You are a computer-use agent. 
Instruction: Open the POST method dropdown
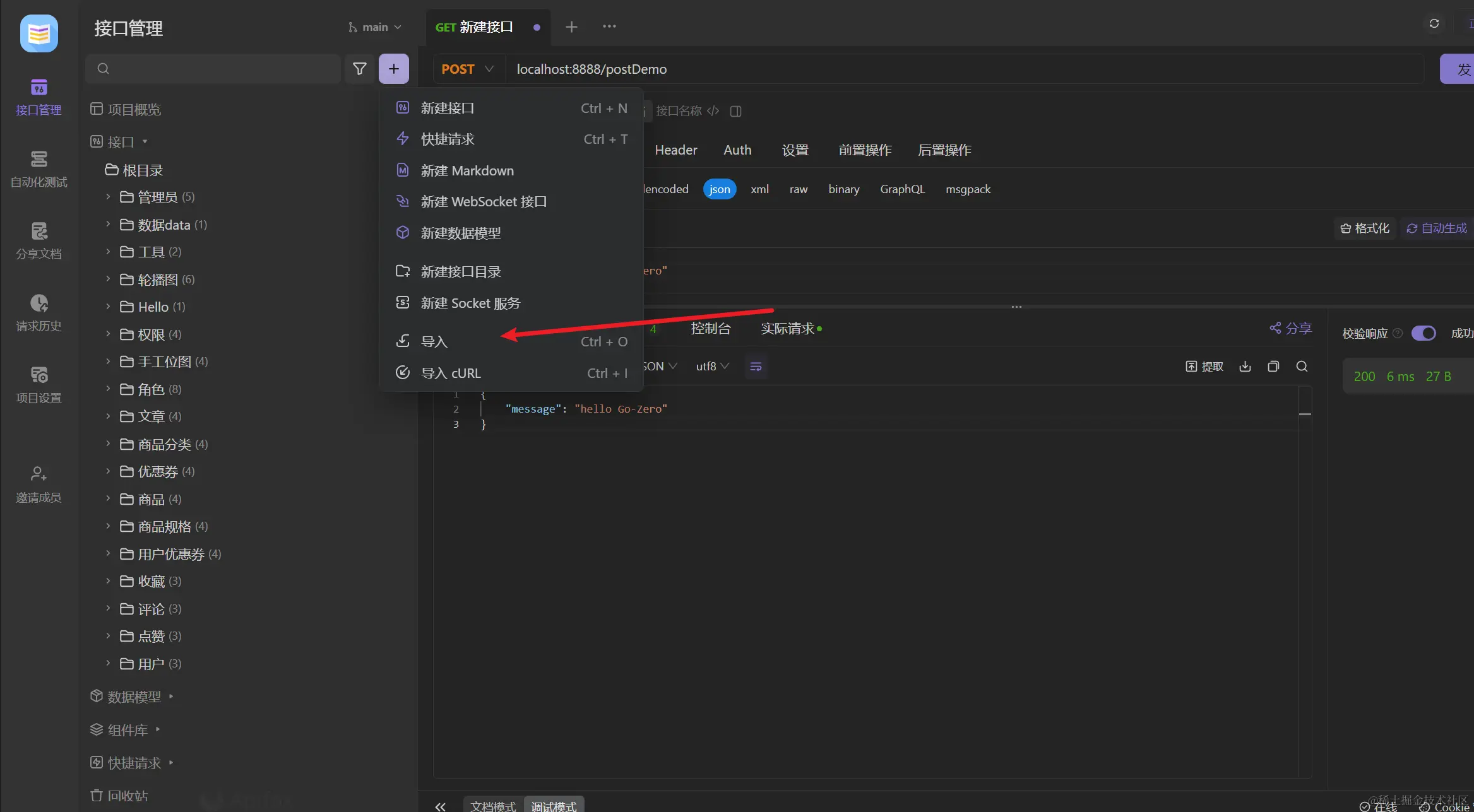(x=468, y=69)
